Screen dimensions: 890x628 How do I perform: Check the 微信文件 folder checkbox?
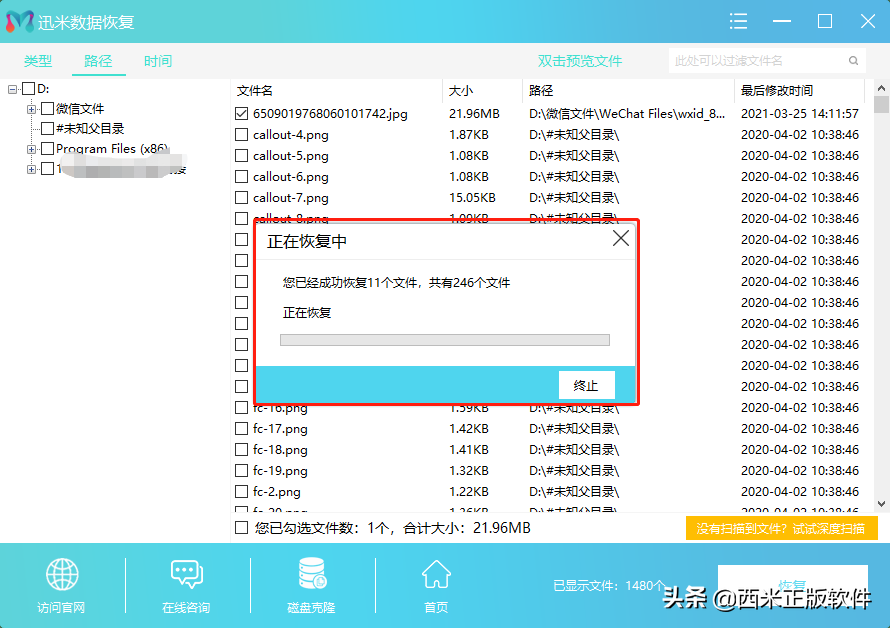(48, 108)
